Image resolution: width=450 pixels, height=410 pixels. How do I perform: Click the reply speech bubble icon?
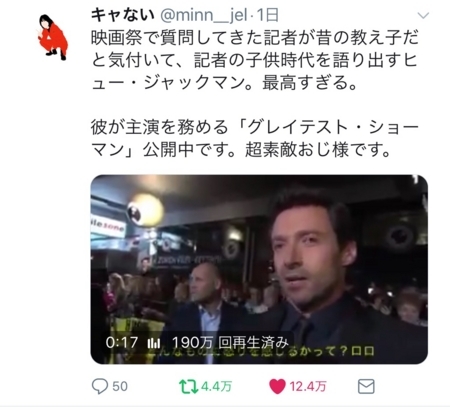(100, 386)
